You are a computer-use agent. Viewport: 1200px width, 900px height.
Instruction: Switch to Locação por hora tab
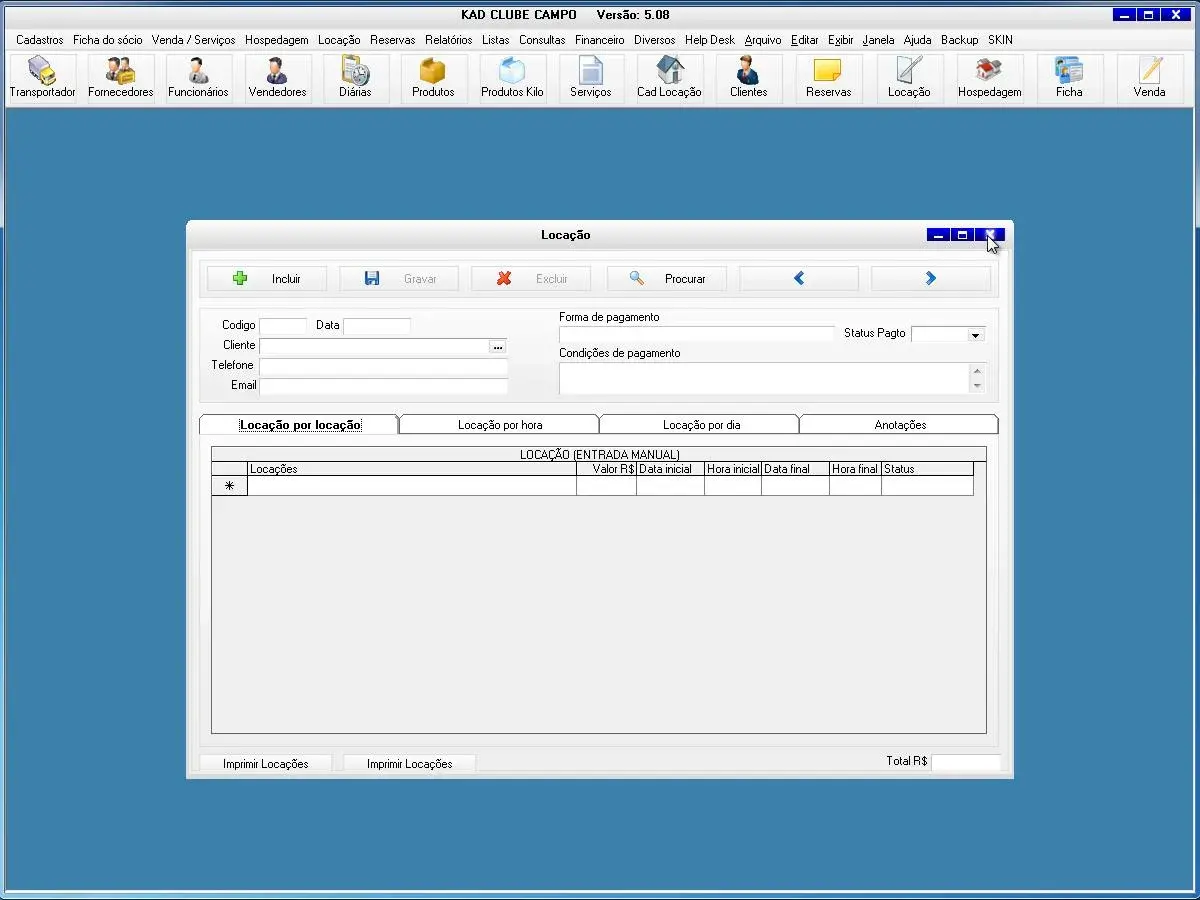(500, 425)
